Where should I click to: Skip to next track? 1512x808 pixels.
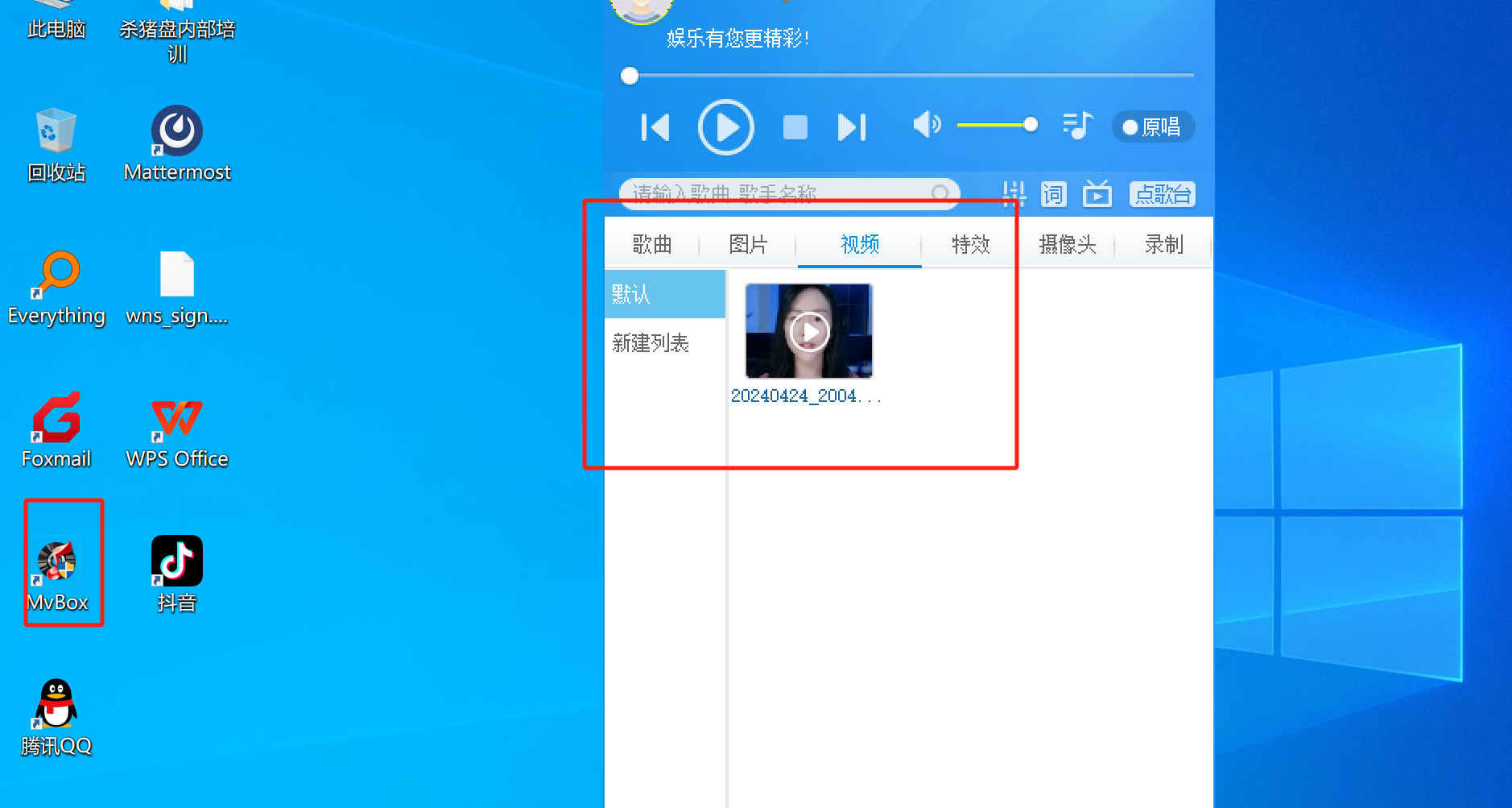tap(852, 126)
